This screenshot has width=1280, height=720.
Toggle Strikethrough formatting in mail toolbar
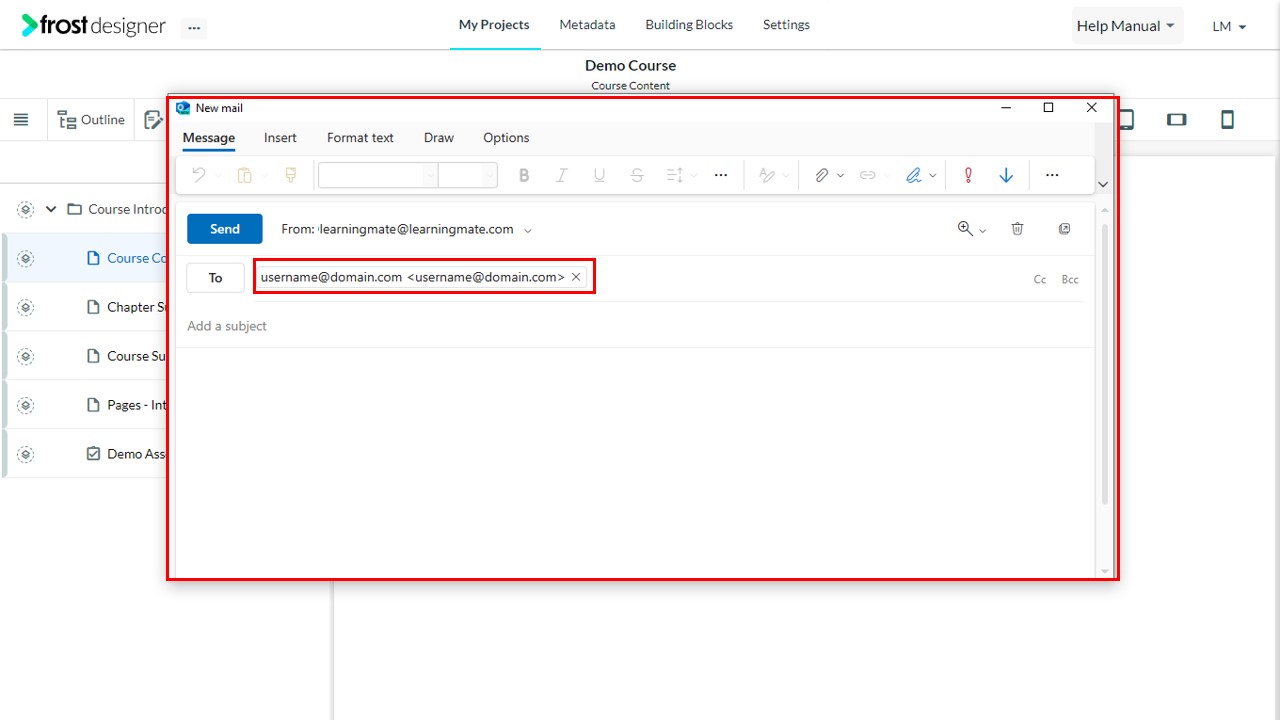point(637,176)
